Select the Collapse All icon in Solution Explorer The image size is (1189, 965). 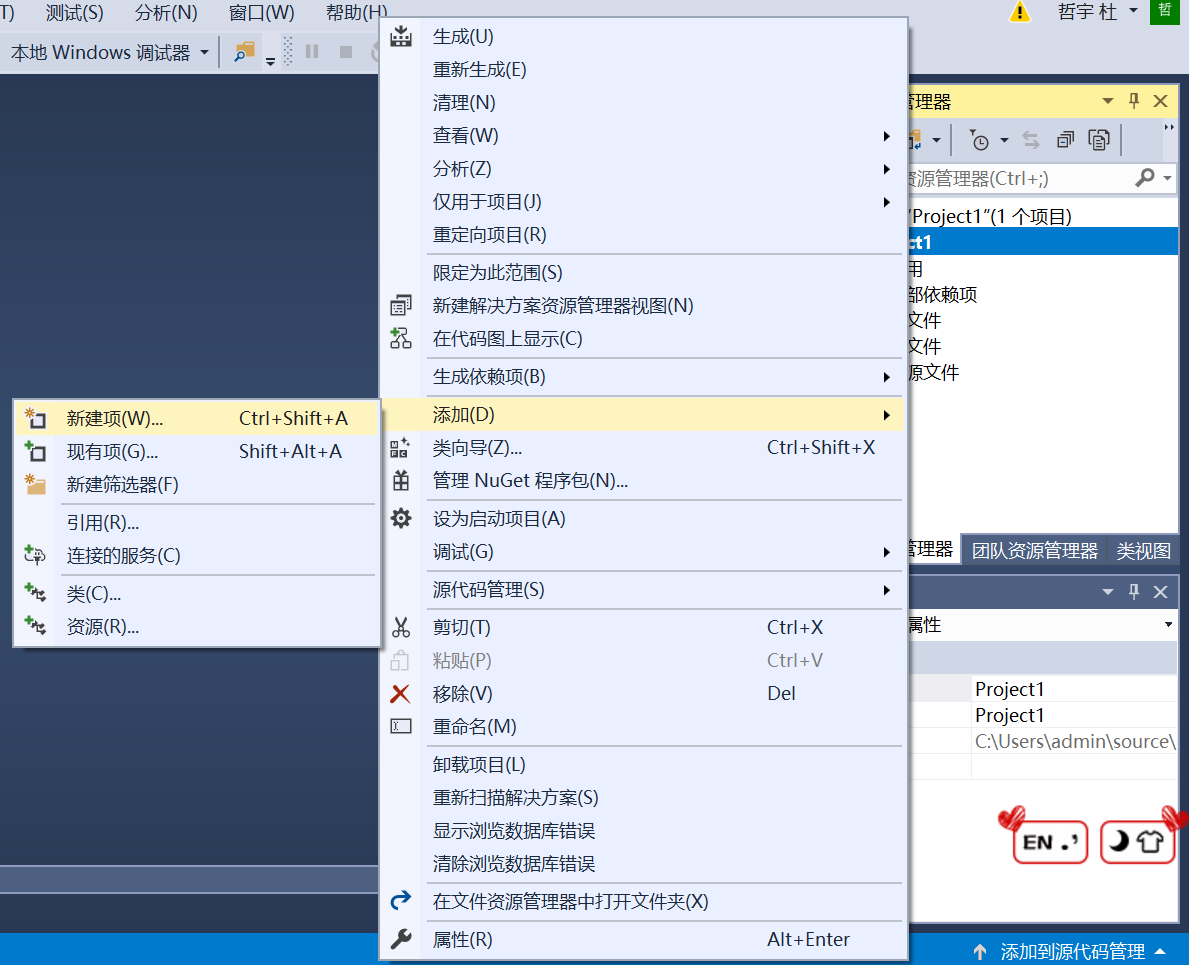tap(1065, 140)
